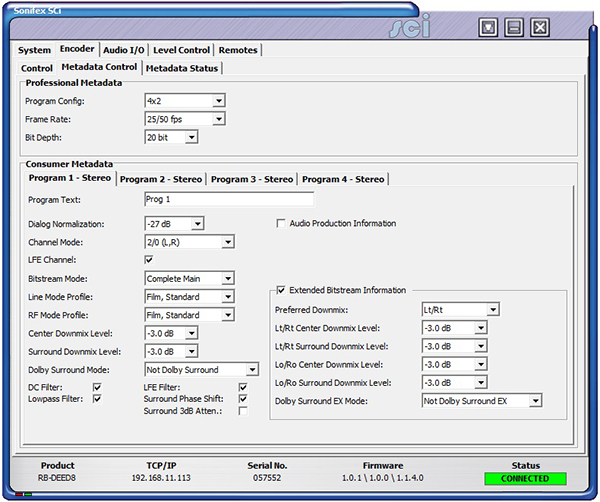
Task: Open the Surround Downmix Level dropdown
Action: (171, 351)
